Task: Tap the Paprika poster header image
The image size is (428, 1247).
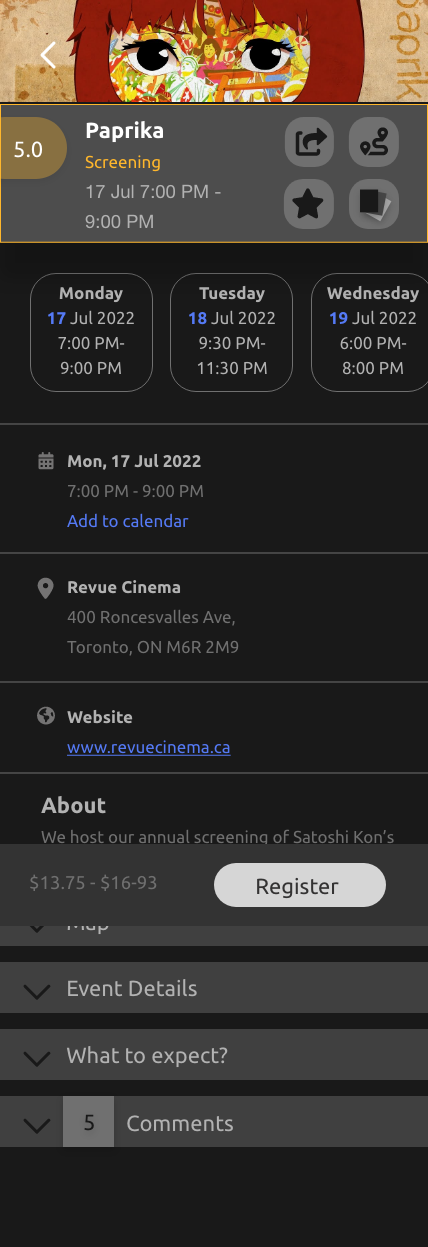Action: tap(214, 50)
